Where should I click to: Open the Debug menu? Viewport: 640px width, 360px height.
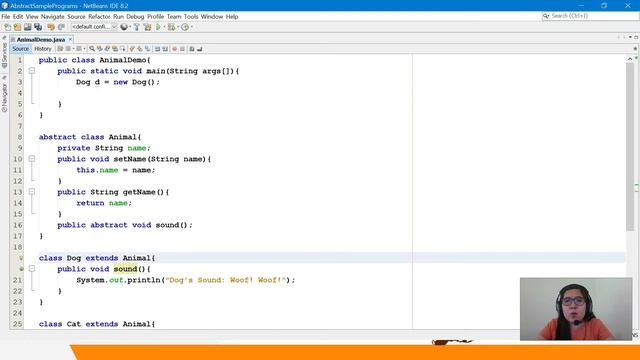point(135,16)
